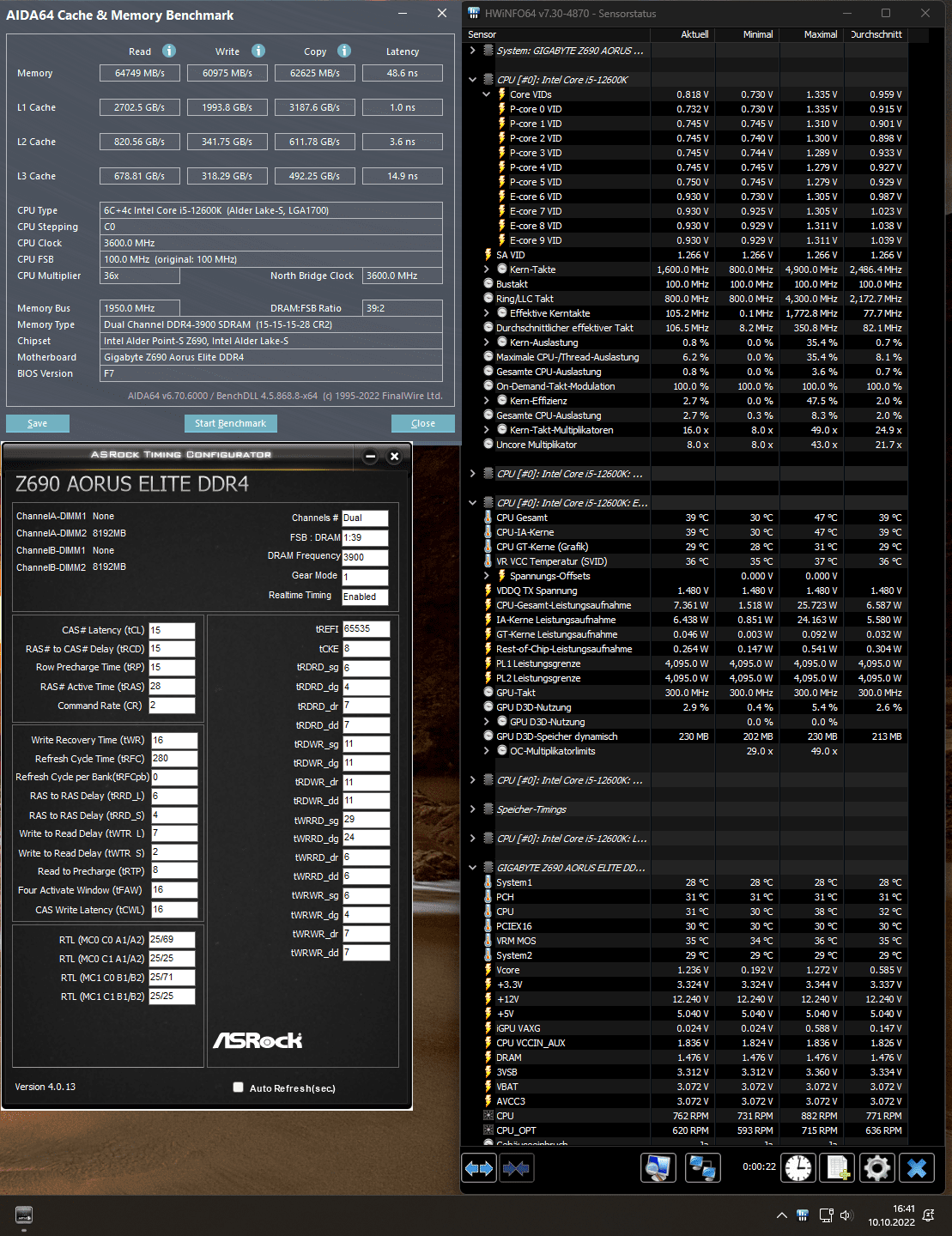
Task: Expand the OC-Multiplikatorlimits row
Action: pyautogui.click(x=487, y=751)
